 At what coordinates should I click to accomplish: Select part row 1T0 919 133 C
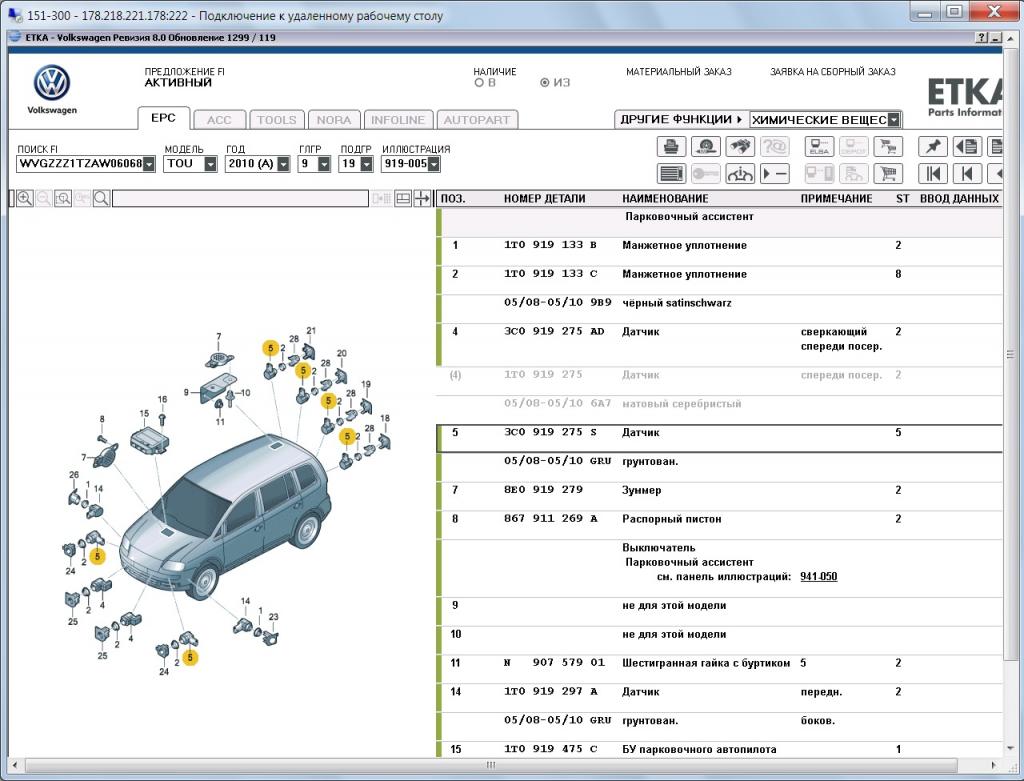720,280
